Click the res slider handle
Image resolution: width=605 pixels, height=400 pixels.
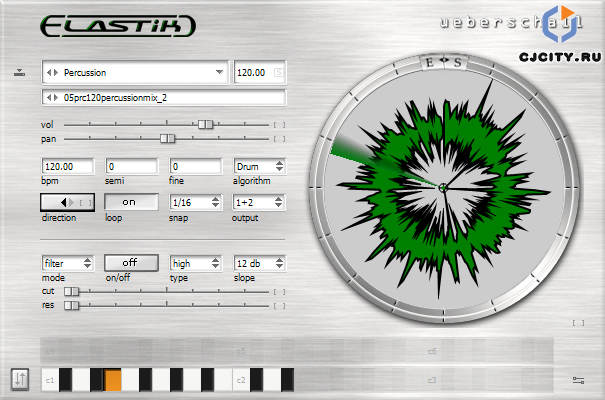(71, 305)
